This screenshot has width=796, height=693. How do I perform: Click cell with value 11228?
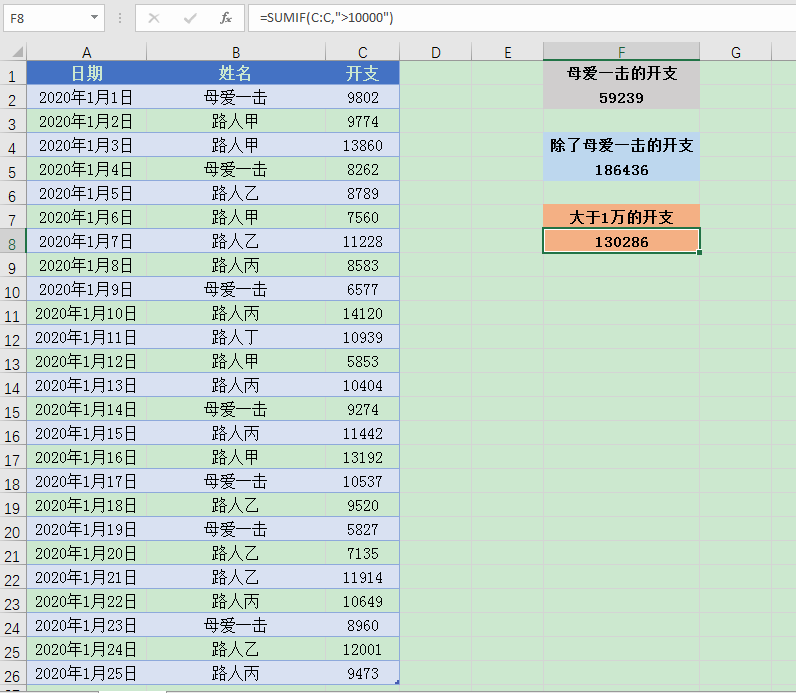point(362,241)
